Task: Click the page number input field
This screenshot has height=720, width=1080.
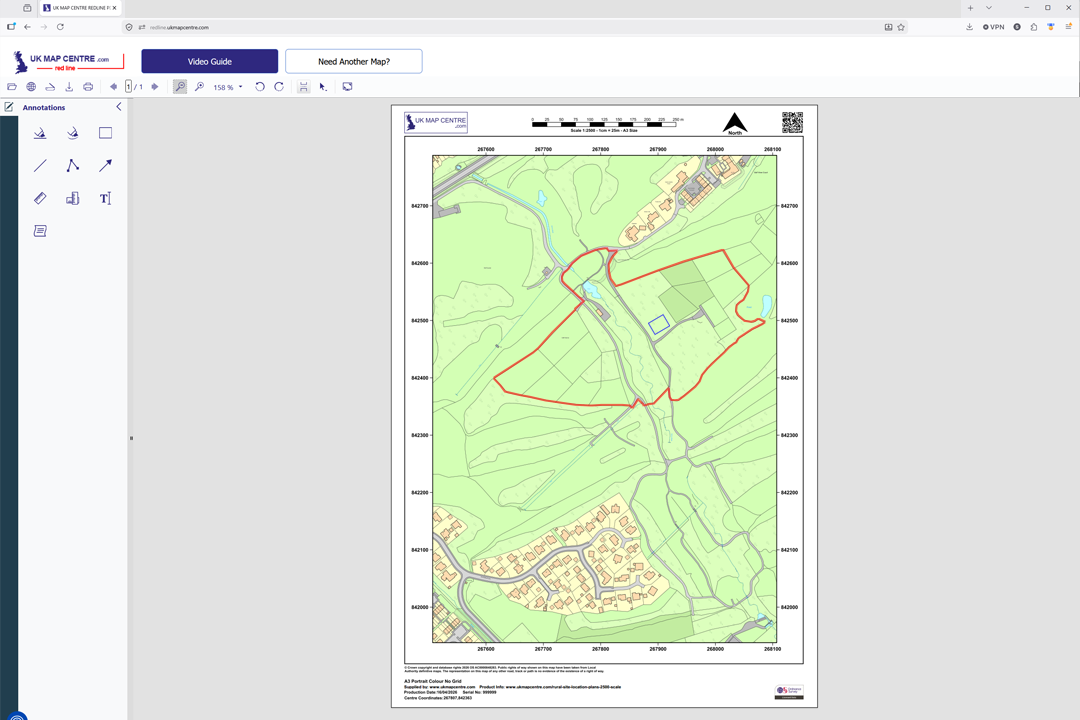Action: click(x=127, y=86)
